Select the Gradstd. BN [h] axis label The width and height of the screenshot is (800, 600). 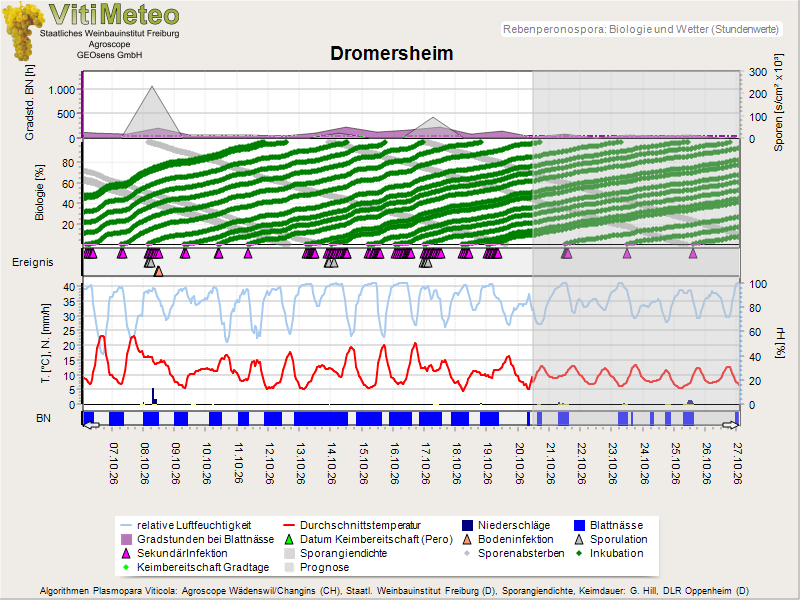[x=30, y=102]
